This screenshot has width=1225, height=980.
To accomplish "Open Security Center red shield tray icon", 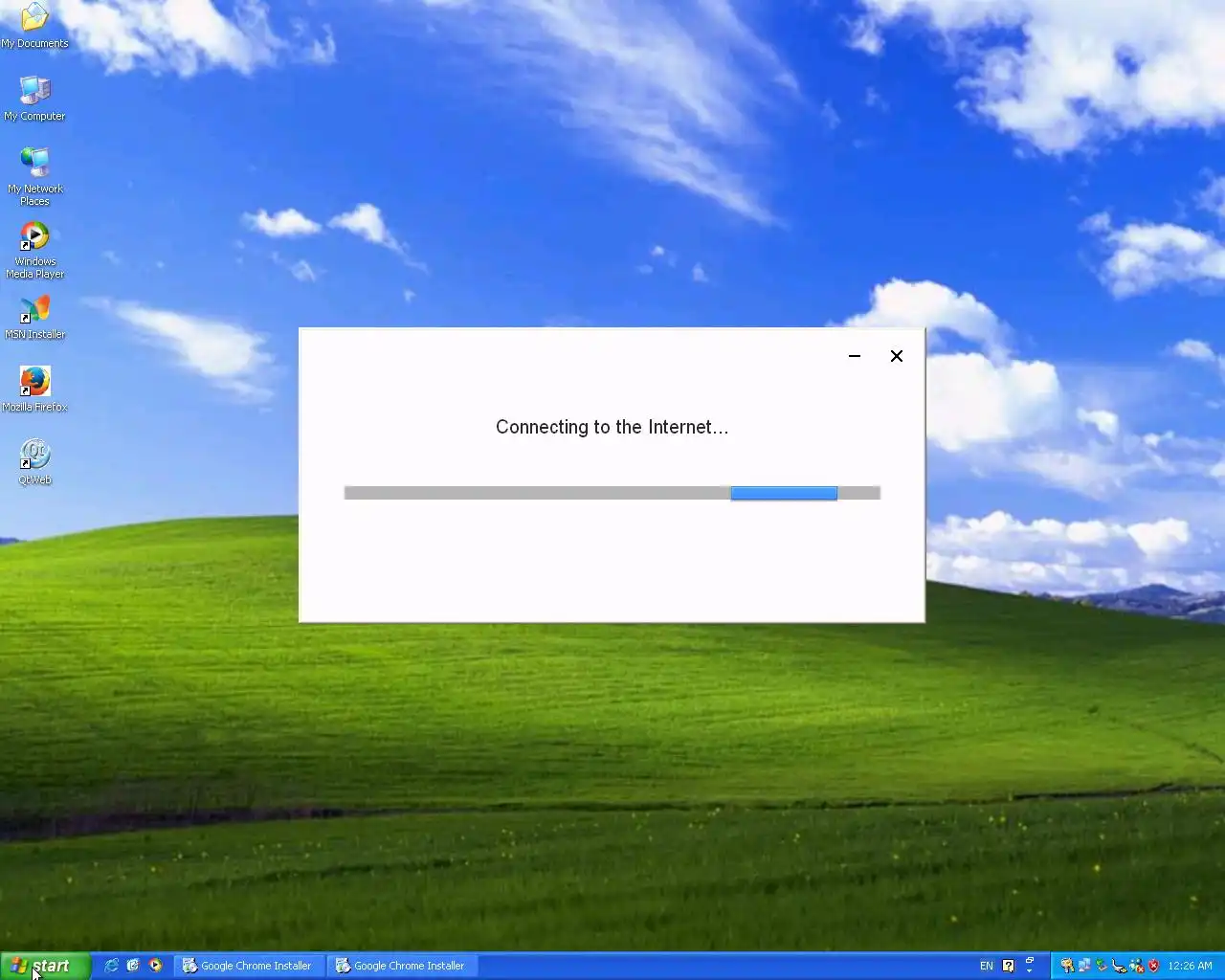I will point(1154,966).
